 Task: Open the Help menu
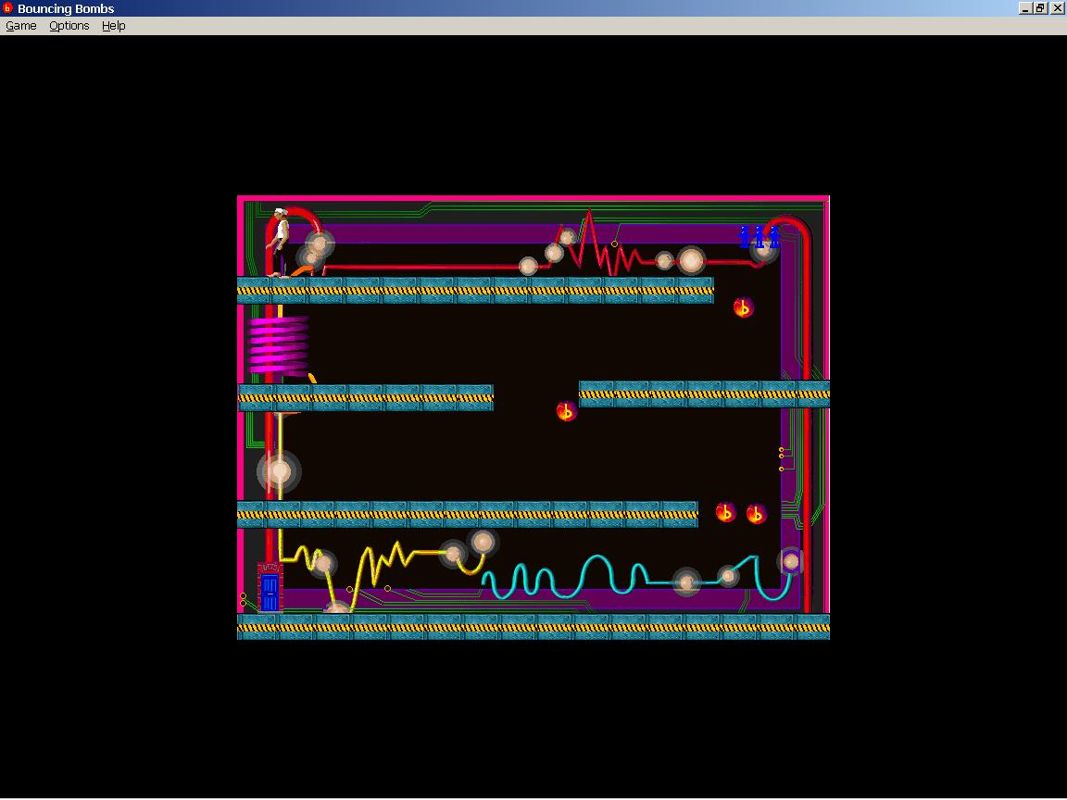pos(113,25)
